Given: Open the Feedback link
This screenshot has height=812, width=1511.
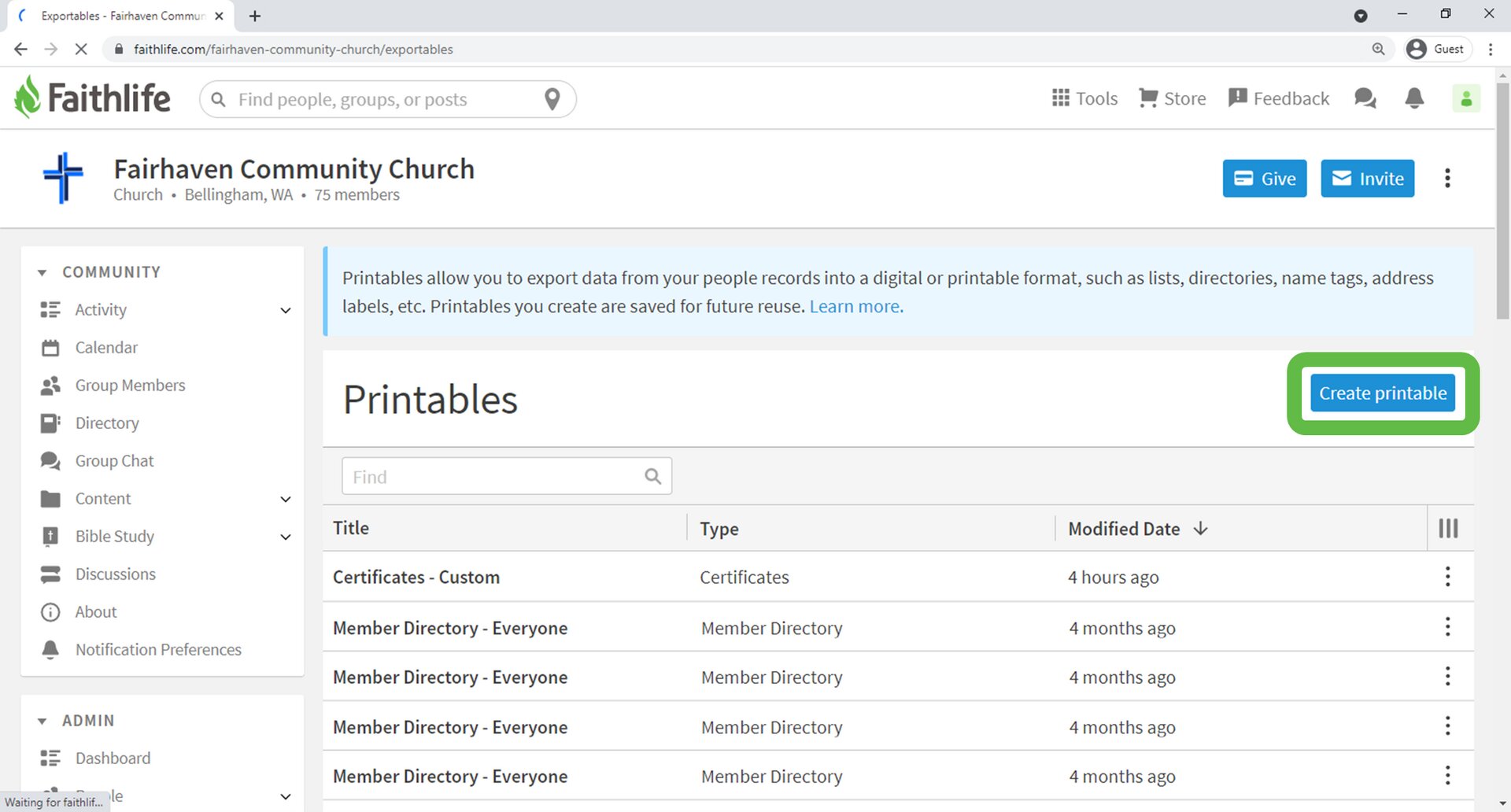Looking at the screenshot, I should point(1278,98).
